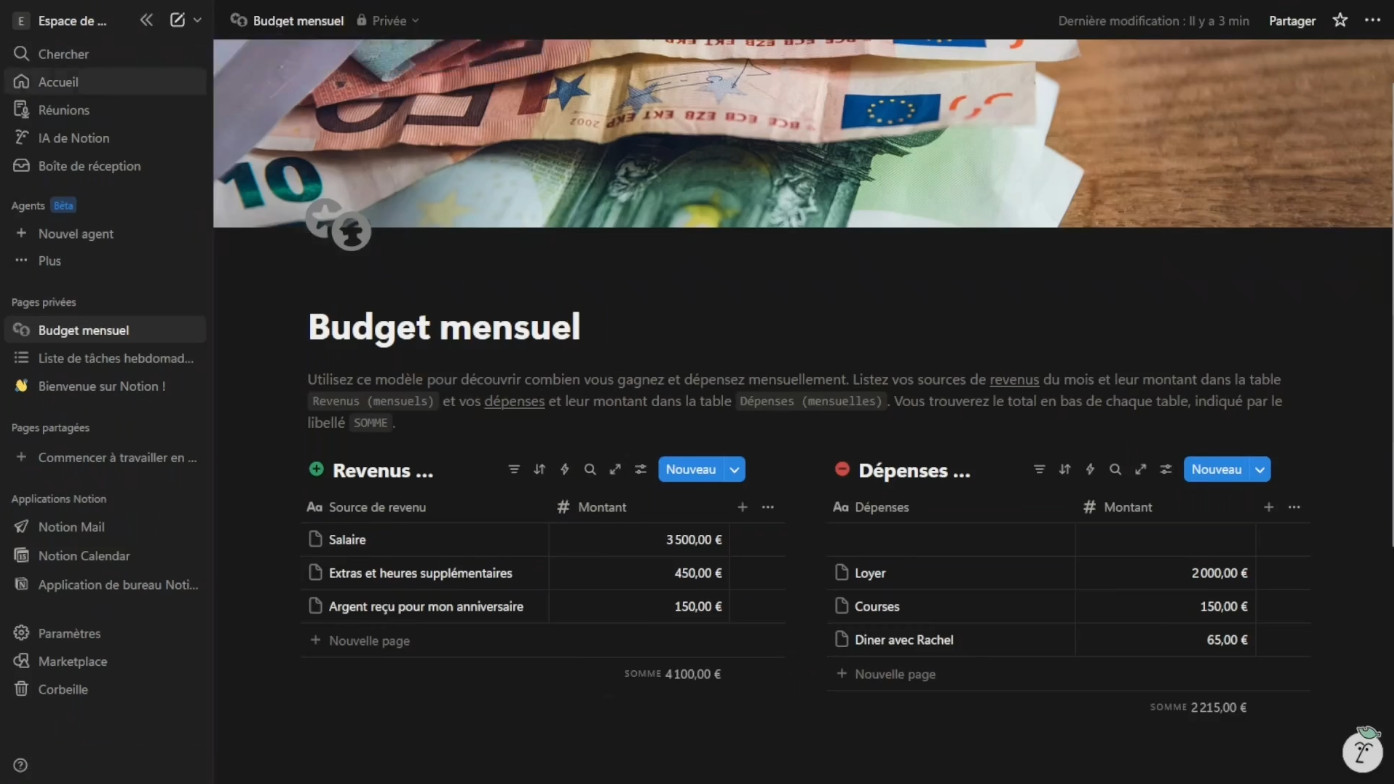Click the new page compose icon

point(177,20)
